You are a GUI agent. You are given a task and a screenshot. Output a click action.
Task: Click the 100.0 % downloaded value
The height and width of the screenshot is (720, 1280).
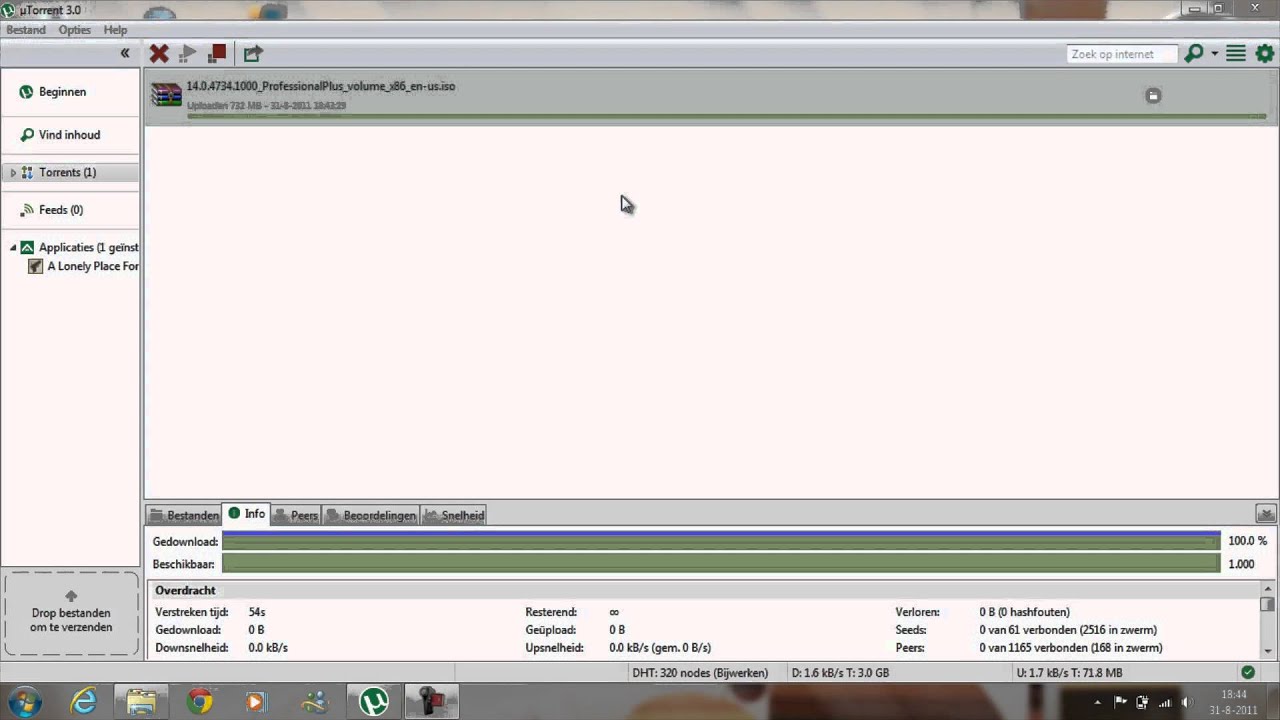[1247, 541]
